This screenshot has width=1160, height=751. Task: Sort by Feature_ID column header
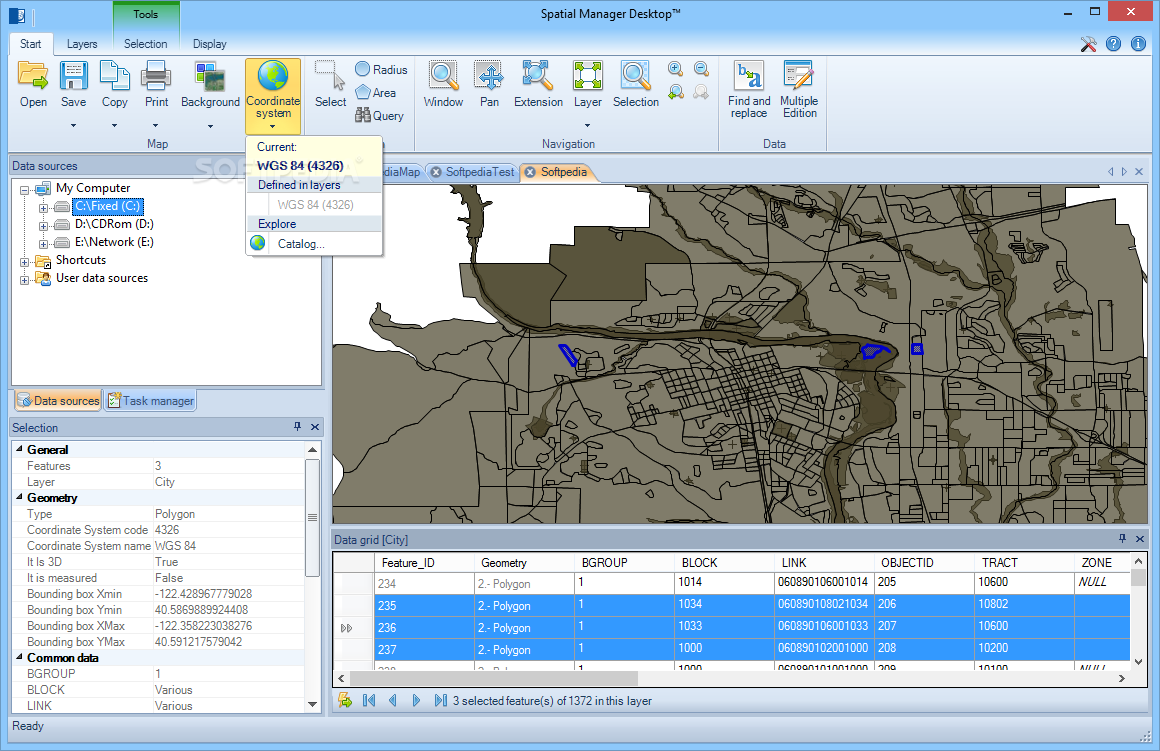[x=423, y=562]
